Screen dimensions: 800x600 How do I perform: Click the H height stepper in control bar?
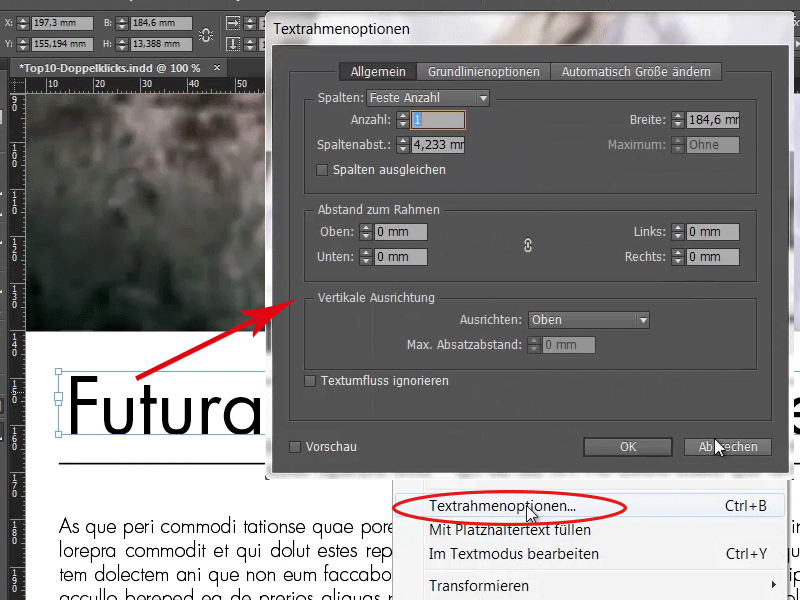pos(121,44)
